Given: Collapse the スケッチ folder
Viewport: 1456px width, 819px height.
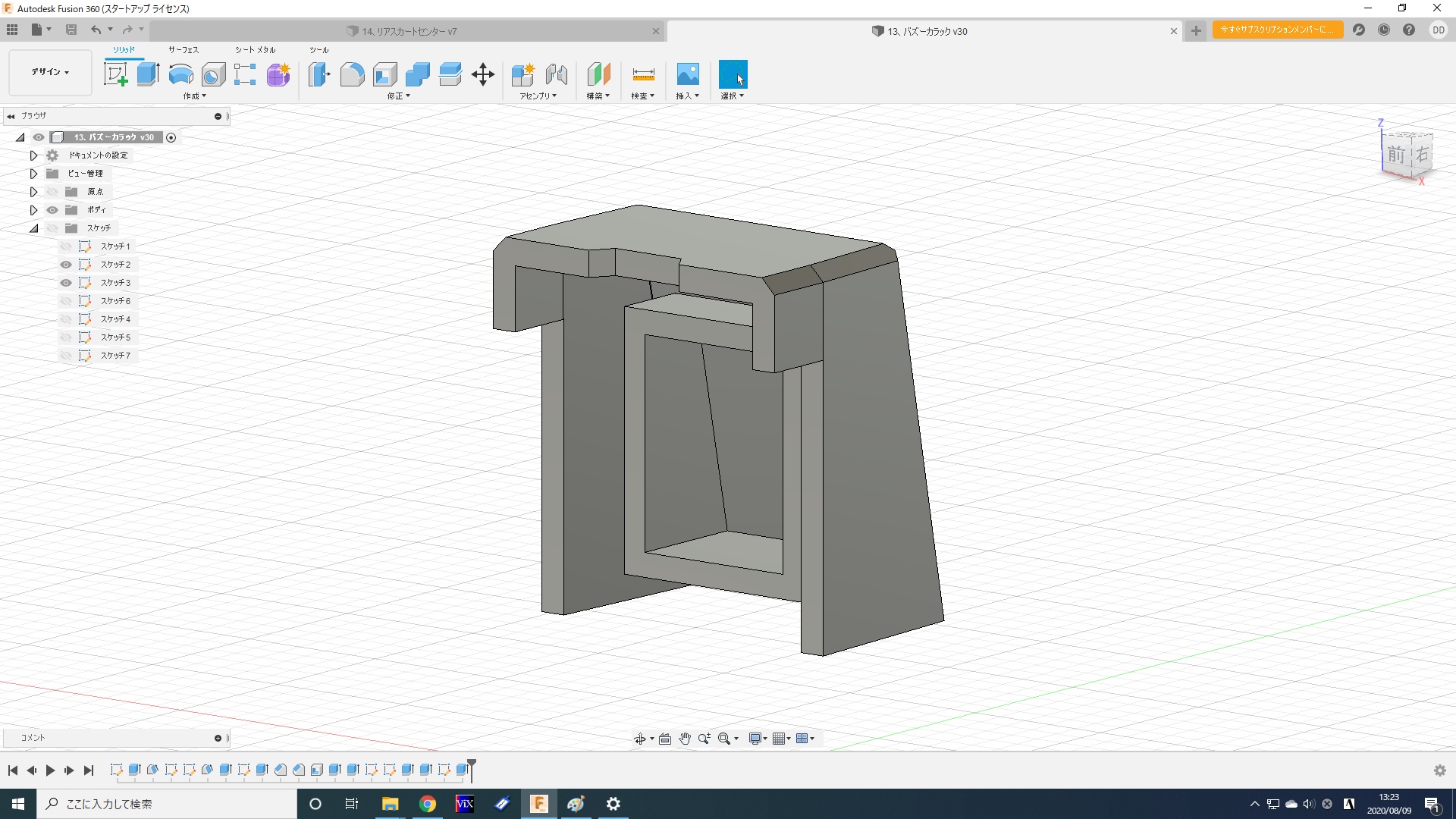Looking at the screenshot, I should click(x=33, y=228).
